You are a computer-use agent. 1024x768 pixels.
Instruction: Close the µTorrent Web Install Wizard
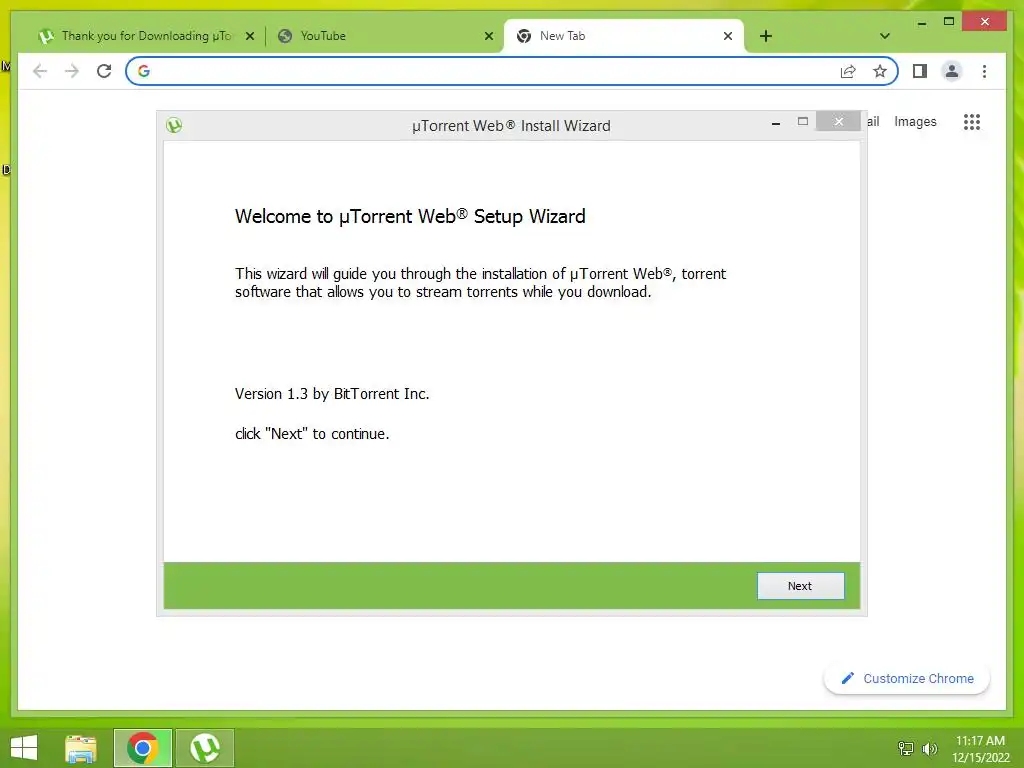[839, 121]
